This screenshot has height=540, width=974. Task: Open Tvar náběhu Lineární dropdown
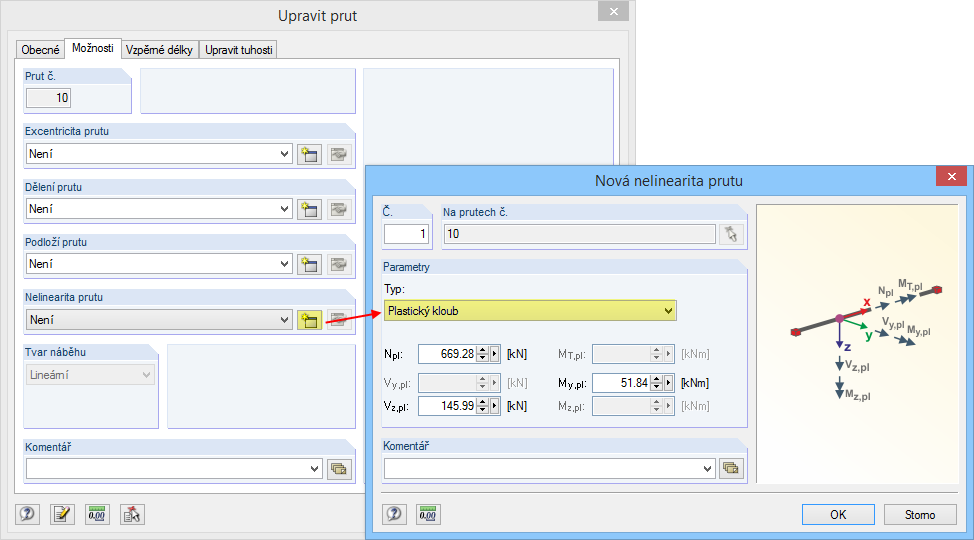pos(147,375)
